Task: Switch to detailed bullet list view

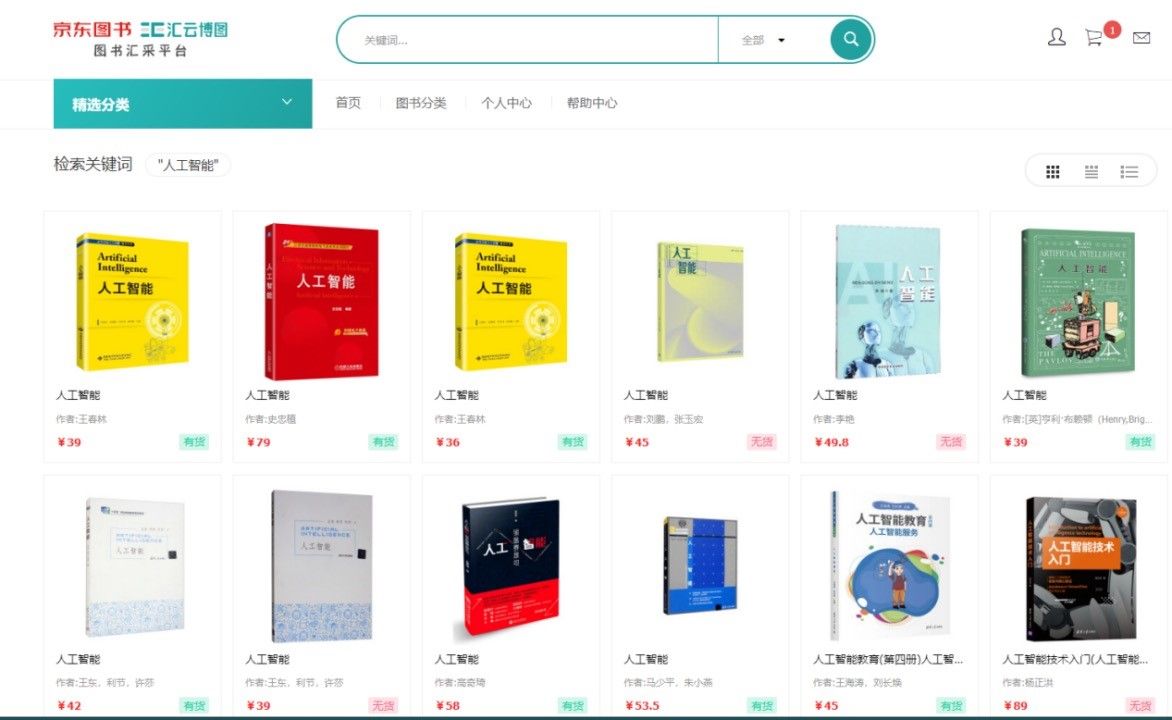Action: click(1129, 172)
